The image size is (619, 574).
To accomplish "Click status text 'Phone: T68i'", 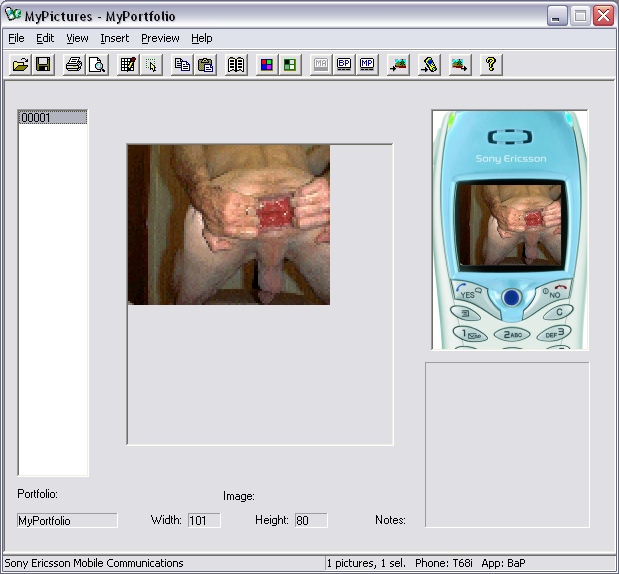I will (444, 563).
